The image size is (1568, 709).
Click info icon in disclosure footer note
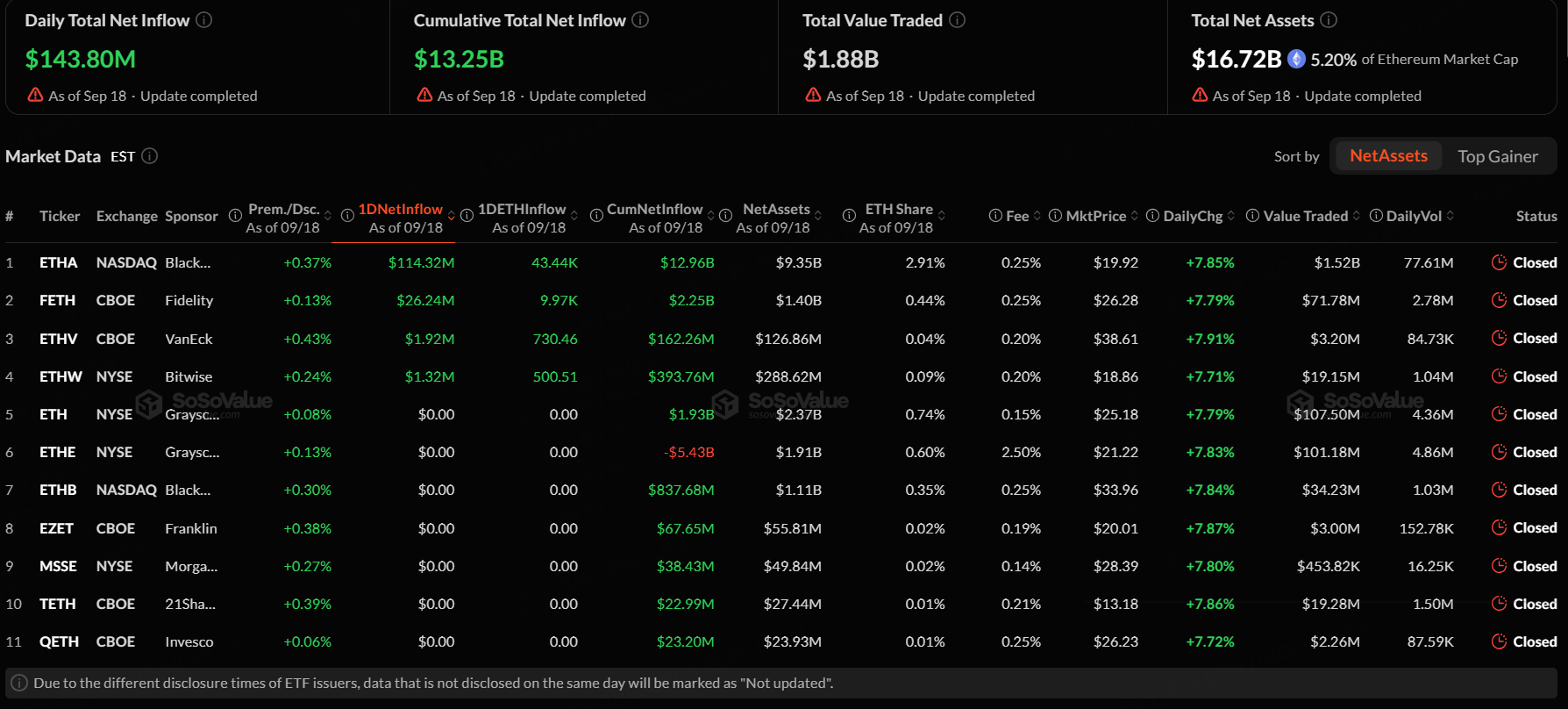point(19,683)
